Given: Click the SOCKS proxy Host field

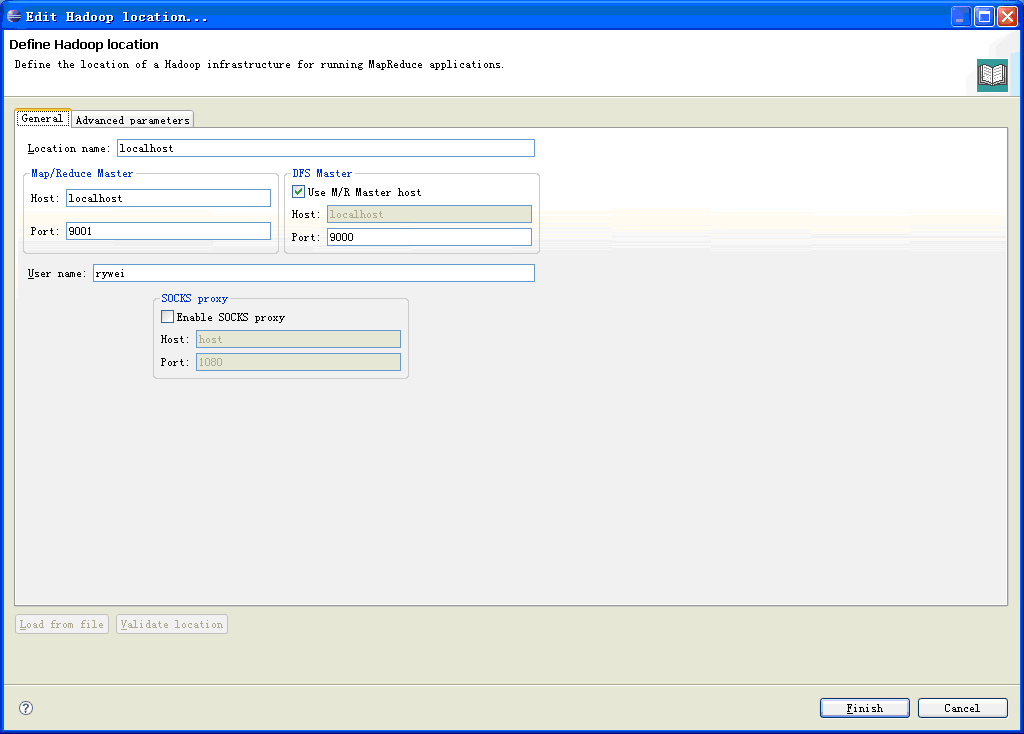Looking at the screenshot, I should tap(298, 339).
